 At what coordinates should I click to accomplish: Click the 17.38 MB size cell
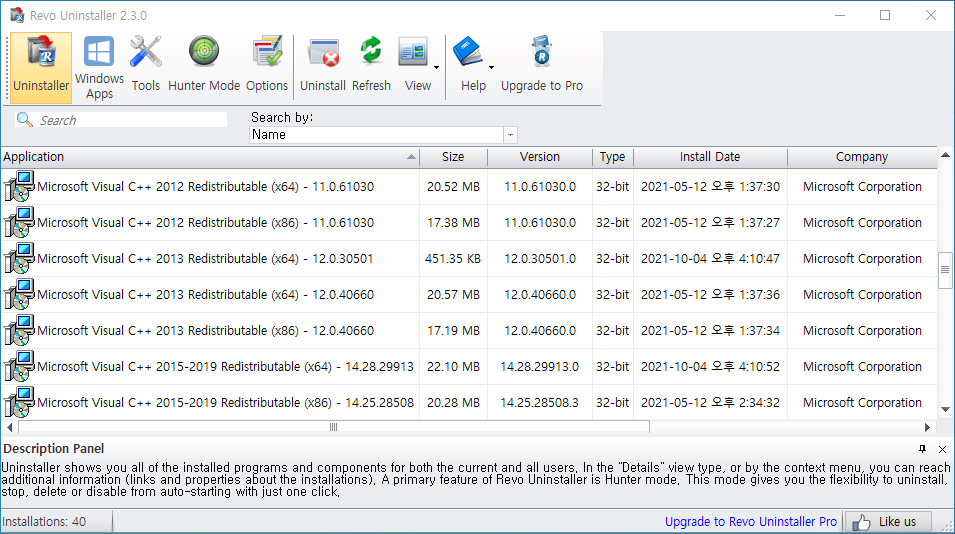click(453, 222)
